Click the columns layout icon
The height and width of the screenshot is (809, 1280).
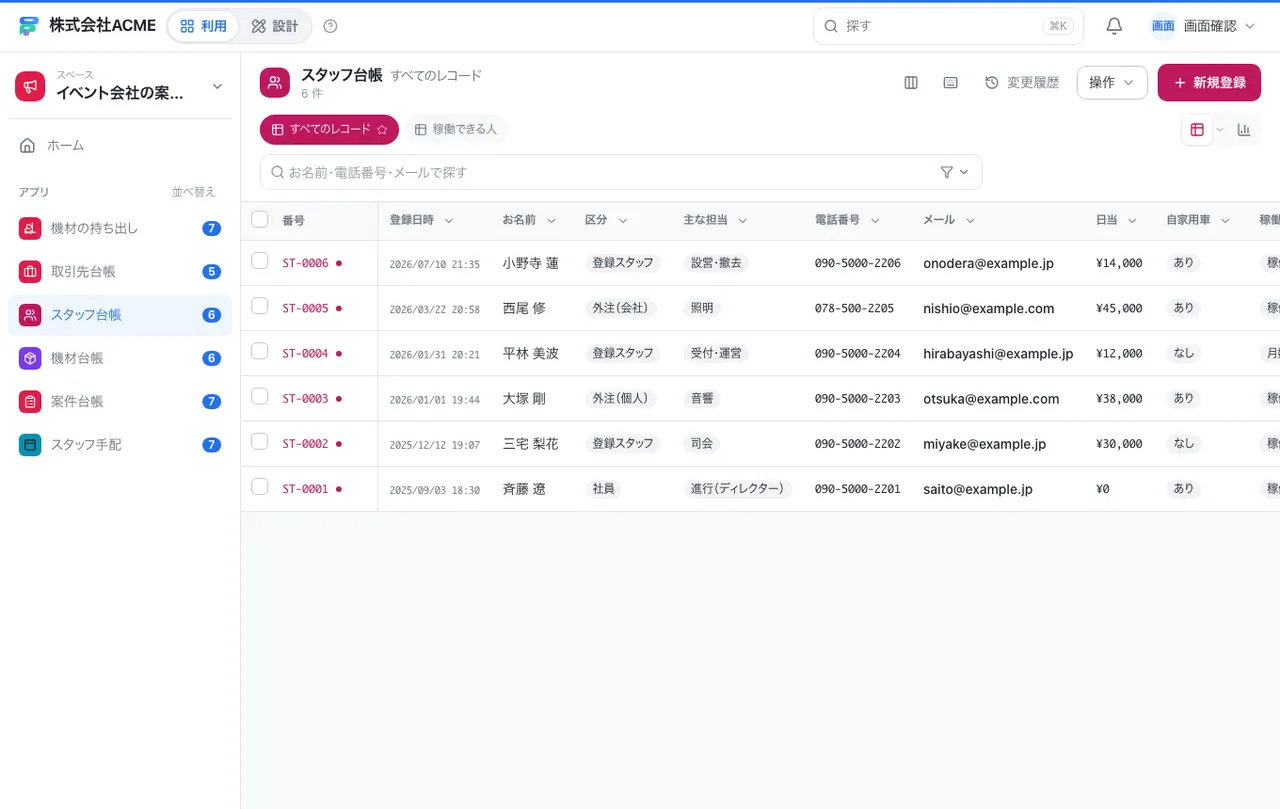[x=911, y=83]
